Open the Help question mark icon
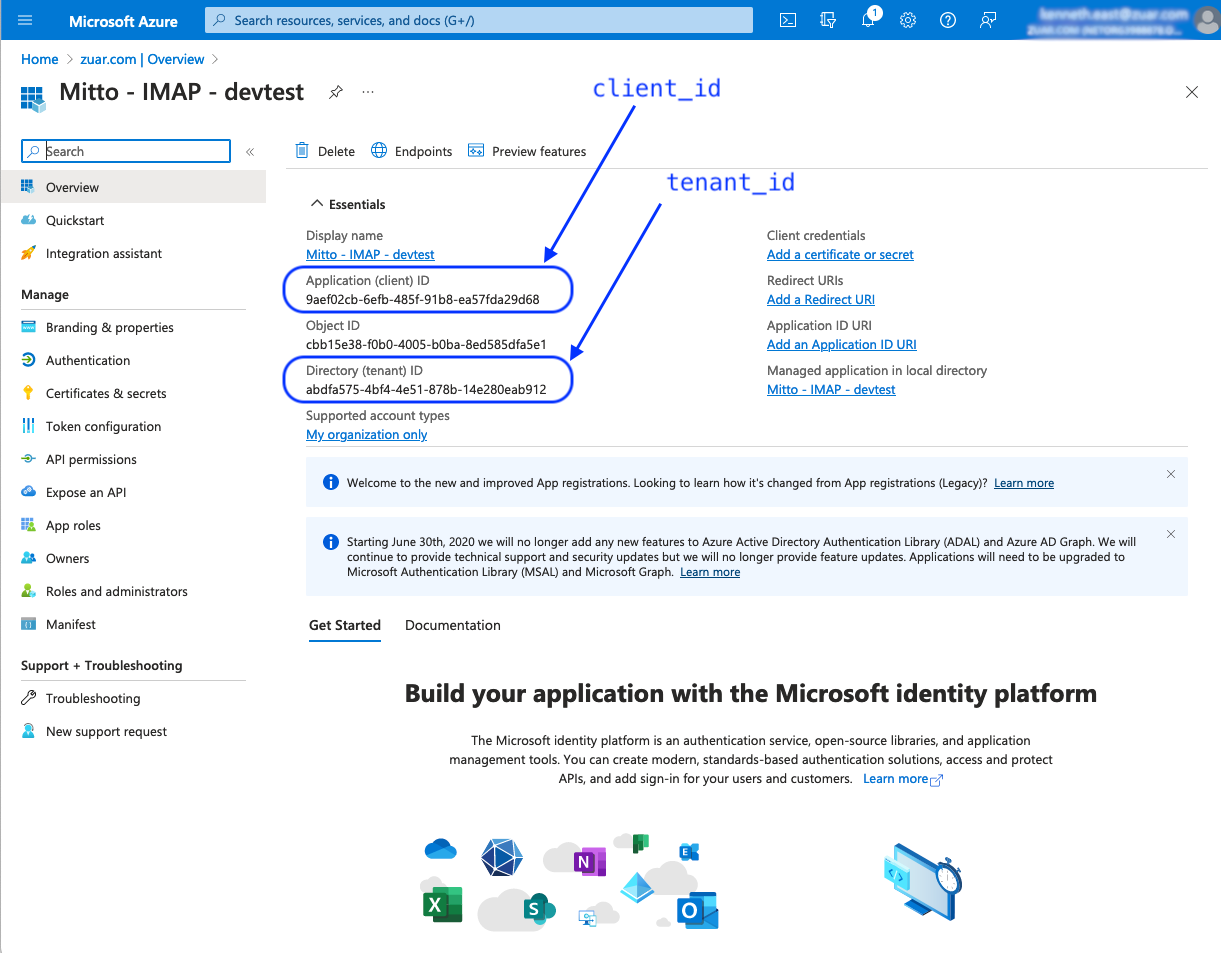Image resolution: width=1221 pixels, height=953 pixels. coord(948,20)
